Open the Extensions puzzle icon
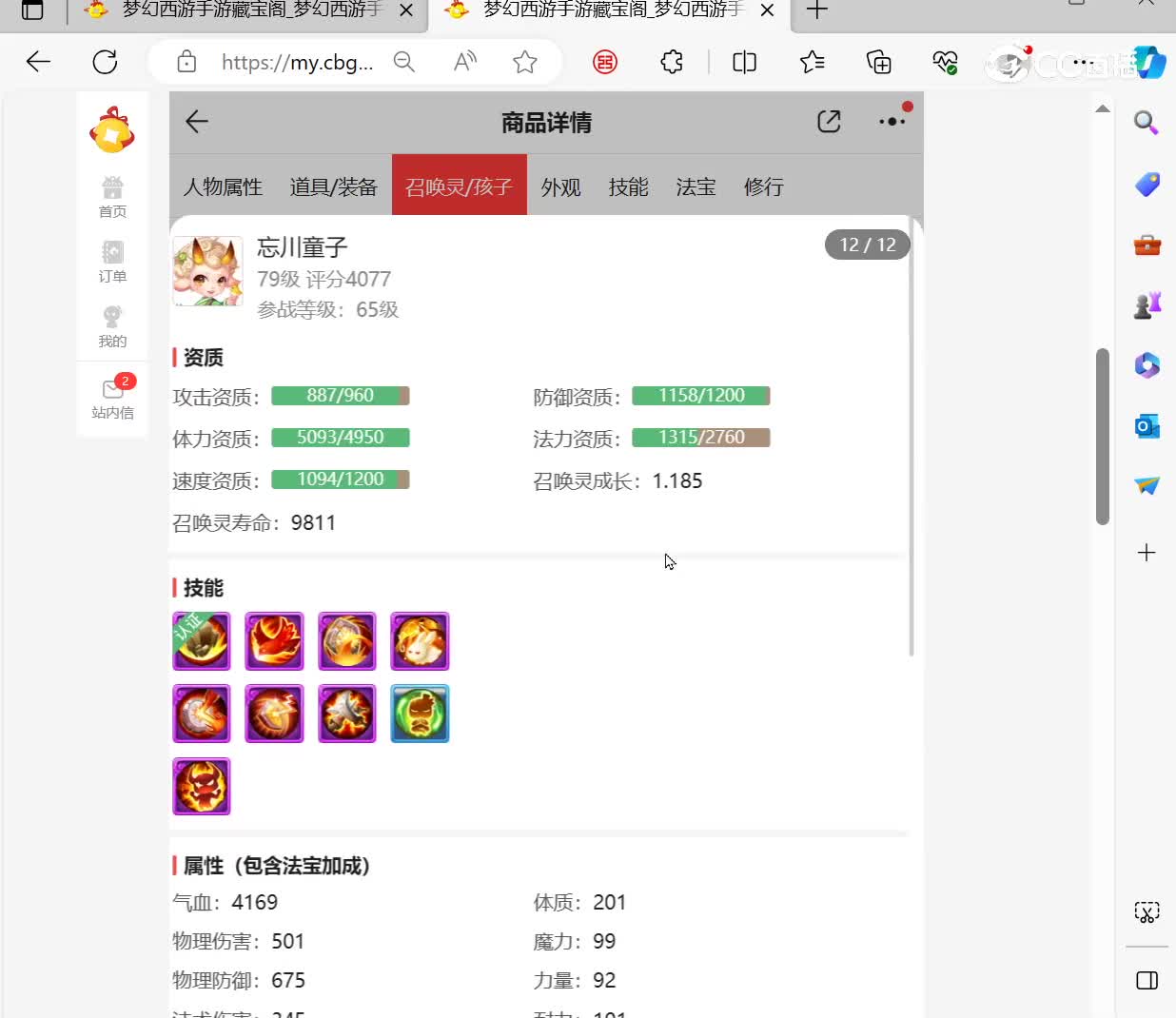This screenshot has height=1018, width=1176. (672, 62)
